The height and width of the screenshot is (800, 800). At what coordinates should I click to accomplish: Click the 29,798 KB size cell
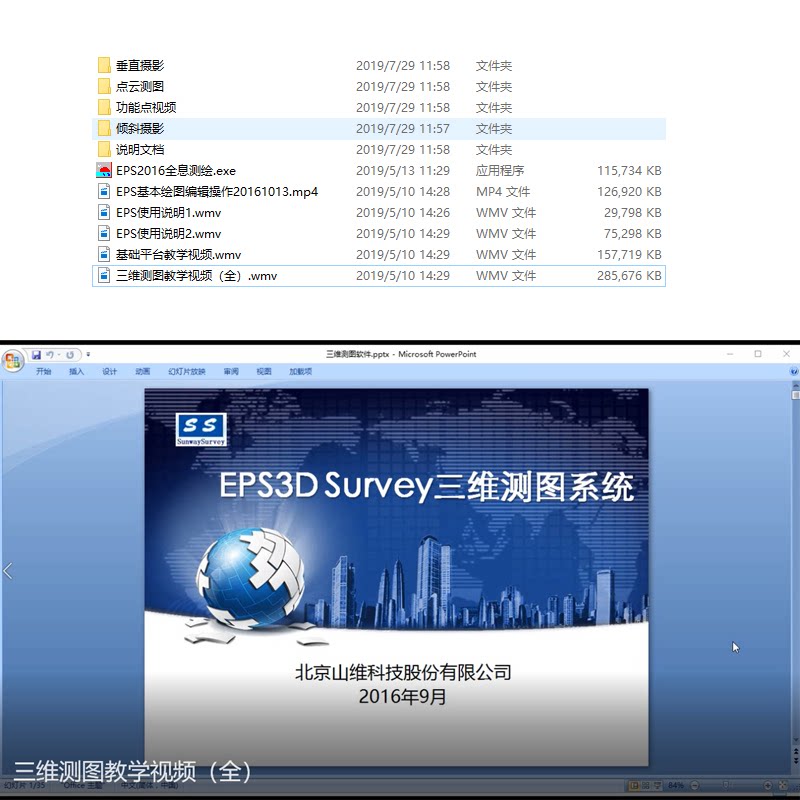pyautogui.click(x=633, y=212)
